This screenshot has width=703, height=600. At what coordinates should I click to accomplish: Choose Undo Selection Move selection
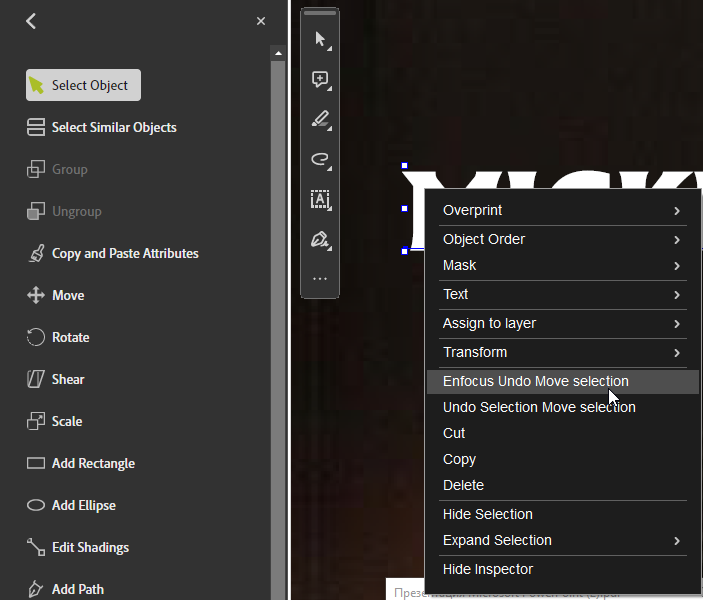[x=563, y=407]
